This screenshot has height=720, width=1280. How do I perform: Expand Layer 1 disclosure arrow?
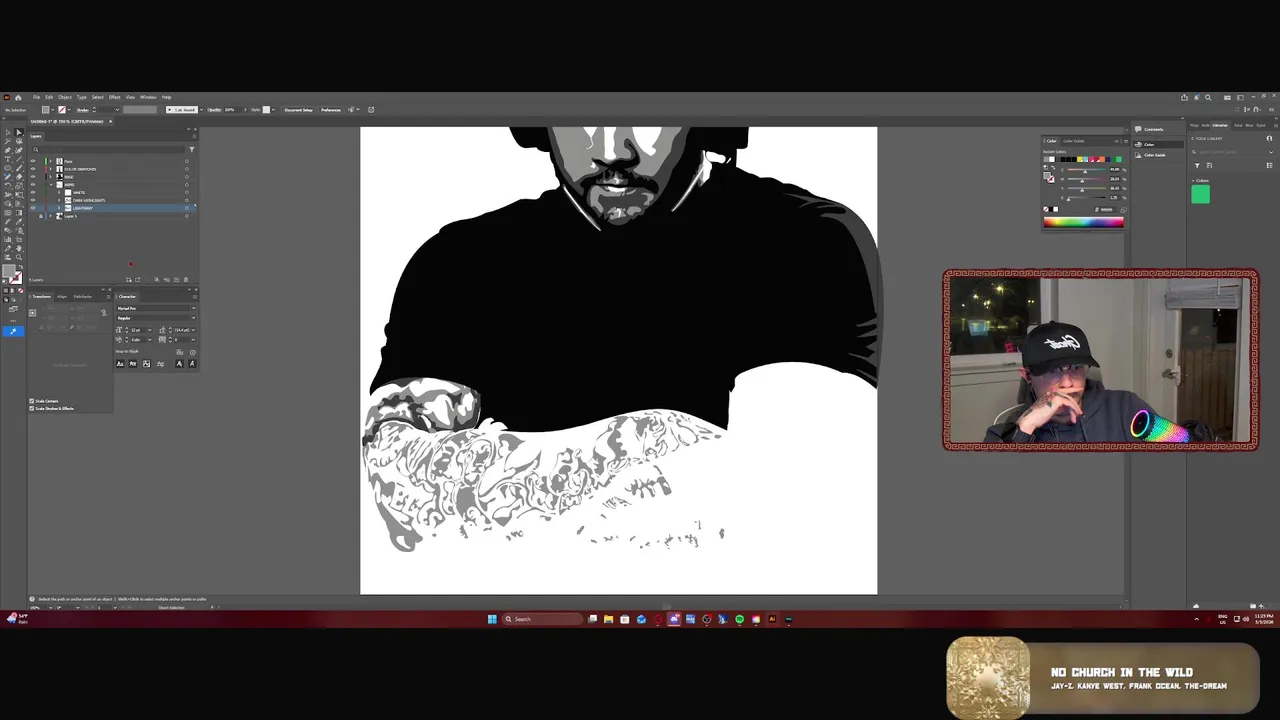click(x=50, y=216)
